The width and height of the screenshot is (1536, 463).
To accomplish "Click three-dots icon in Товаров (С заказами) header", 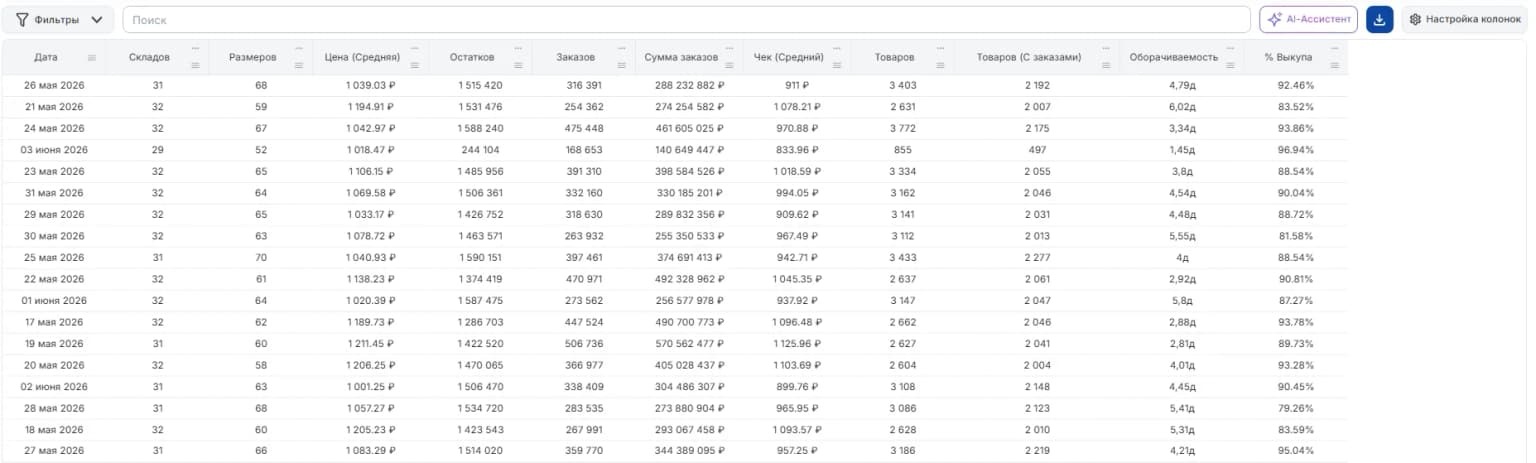I will [x=1106, y=48].
